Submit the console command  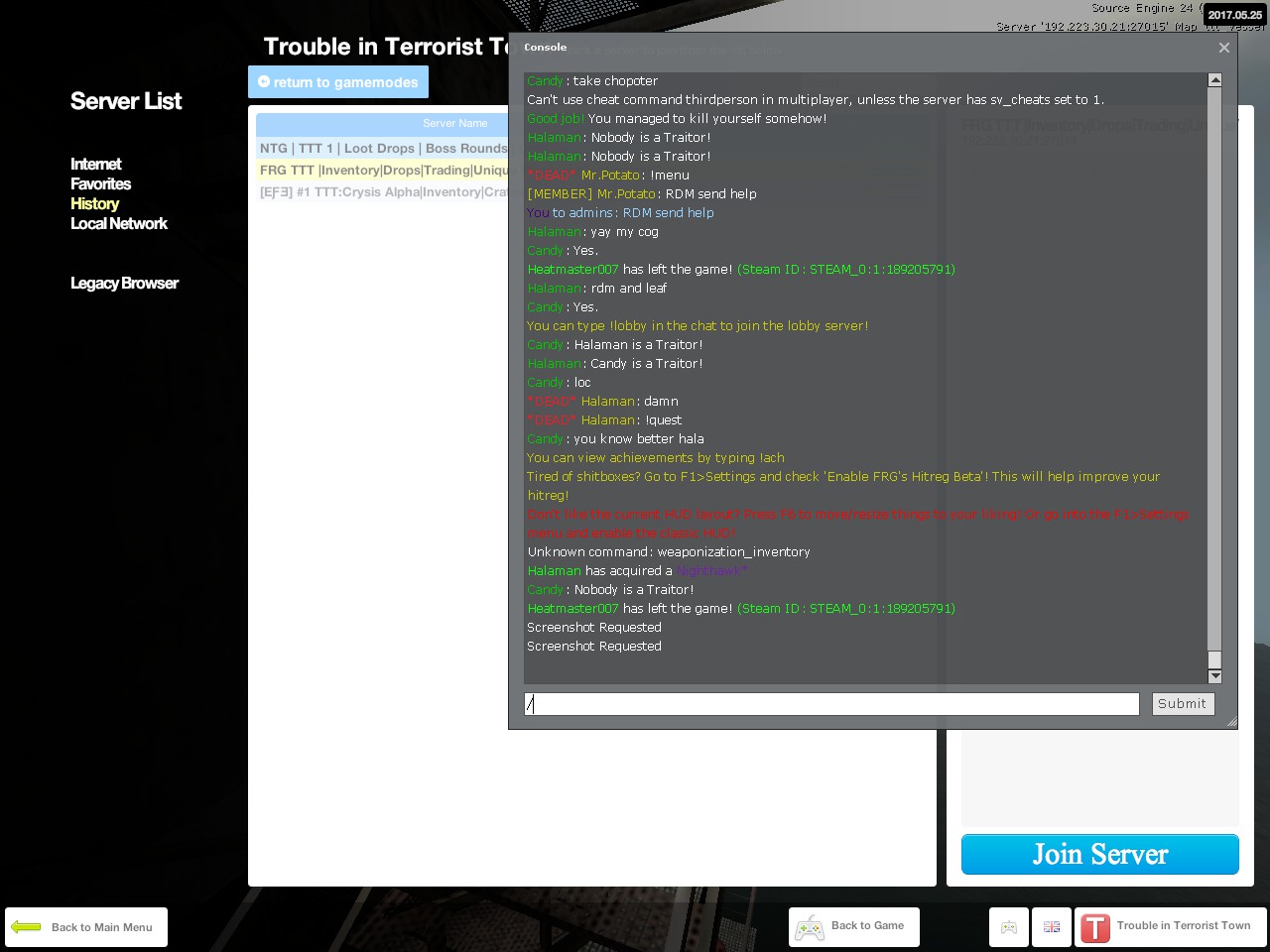(x=1182, y=704)
